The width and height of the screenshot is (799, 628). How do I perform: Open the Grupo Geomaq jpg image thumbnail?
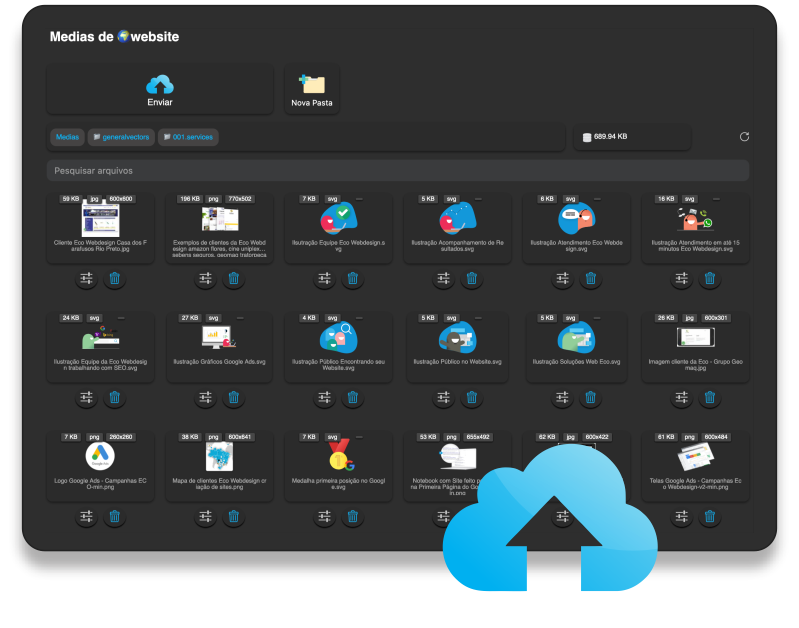tap(695, 337)
